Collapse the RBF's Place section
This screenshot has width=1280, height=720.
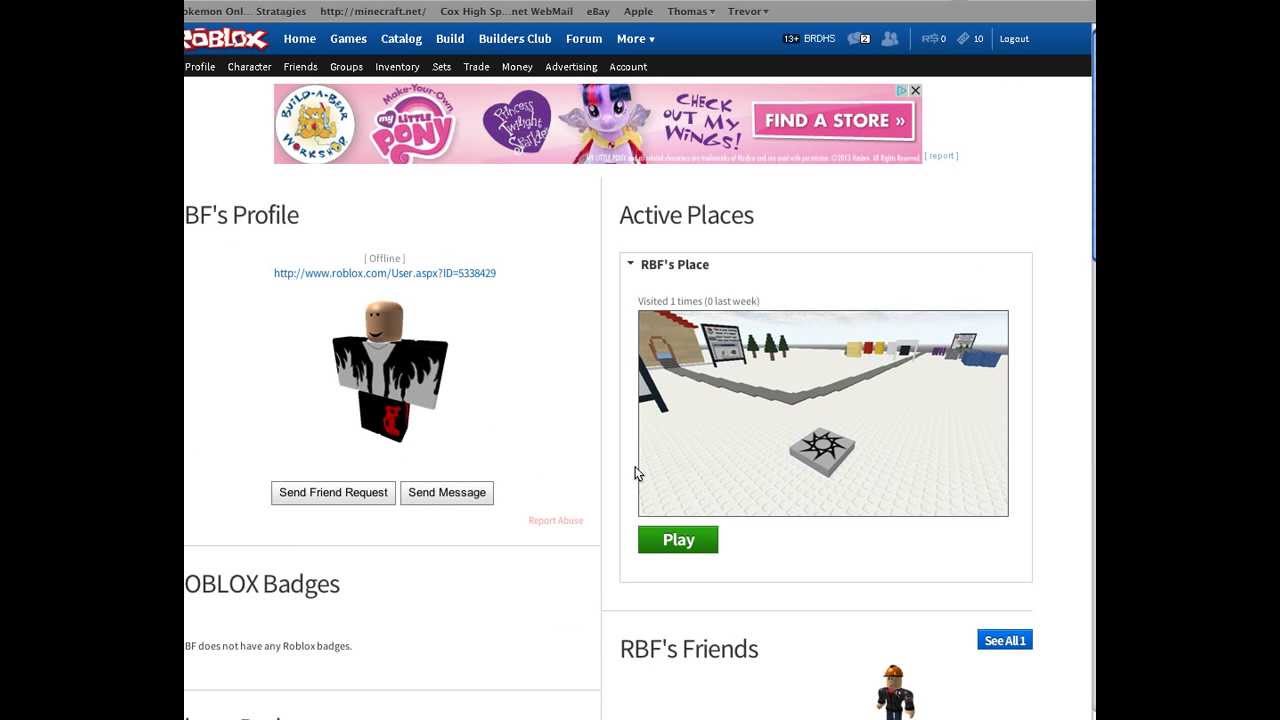coord(630,264)
